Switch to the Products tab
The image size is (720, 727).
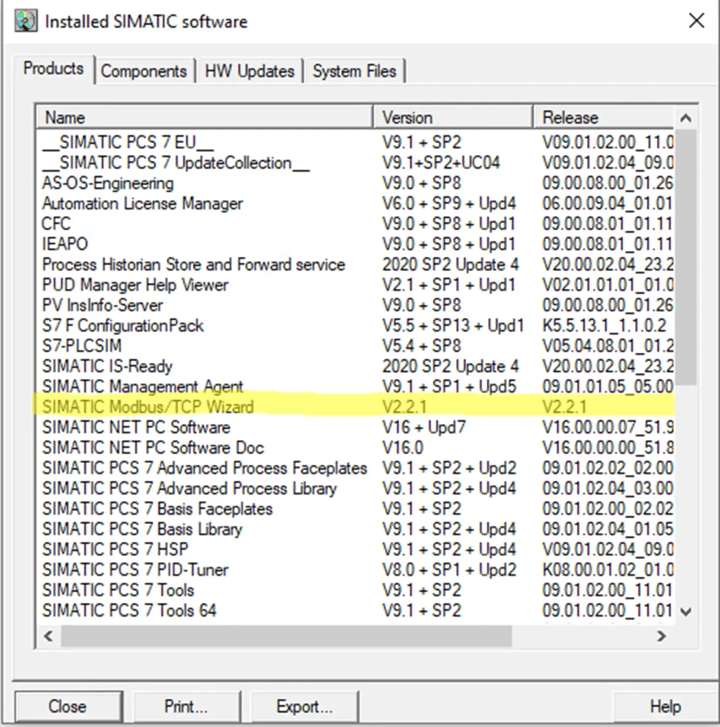pos(54,69)
